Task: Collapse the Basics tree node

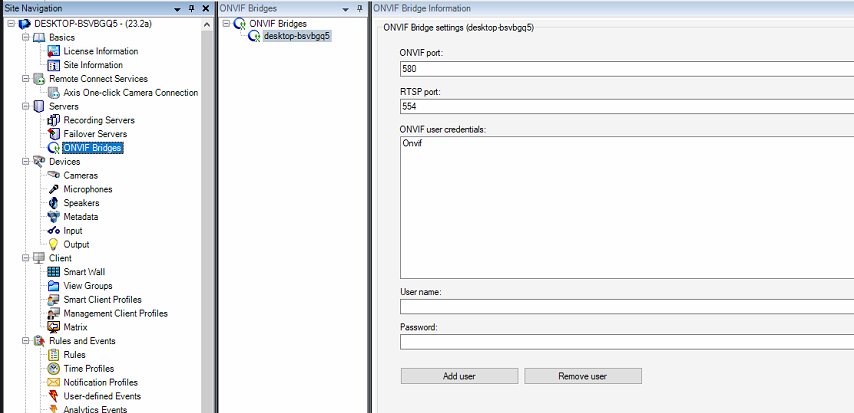Action: point(25,37)
